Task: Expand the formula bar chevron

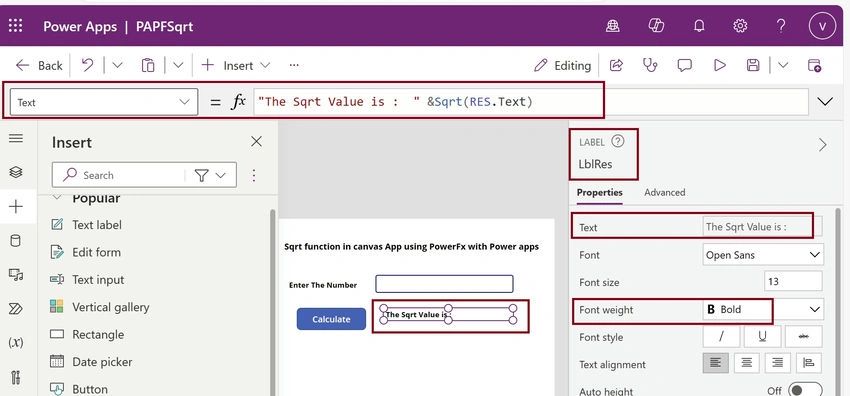Action: pos(825,102)
